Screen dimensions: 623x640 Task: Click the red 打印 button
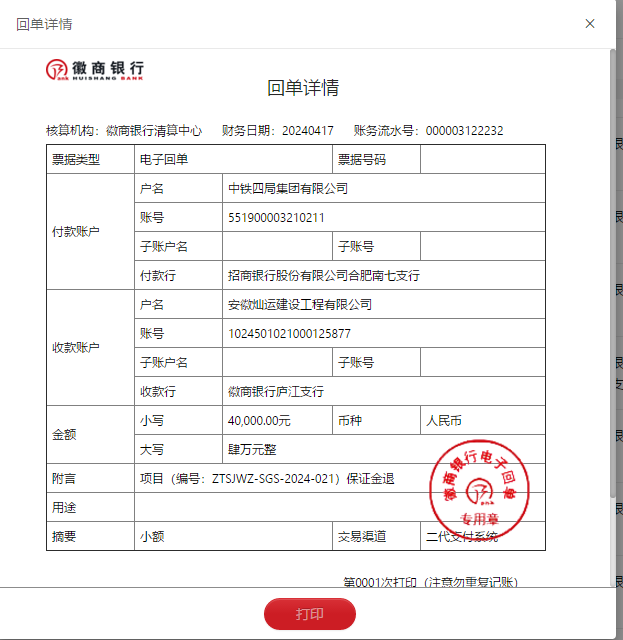(309, 614)
